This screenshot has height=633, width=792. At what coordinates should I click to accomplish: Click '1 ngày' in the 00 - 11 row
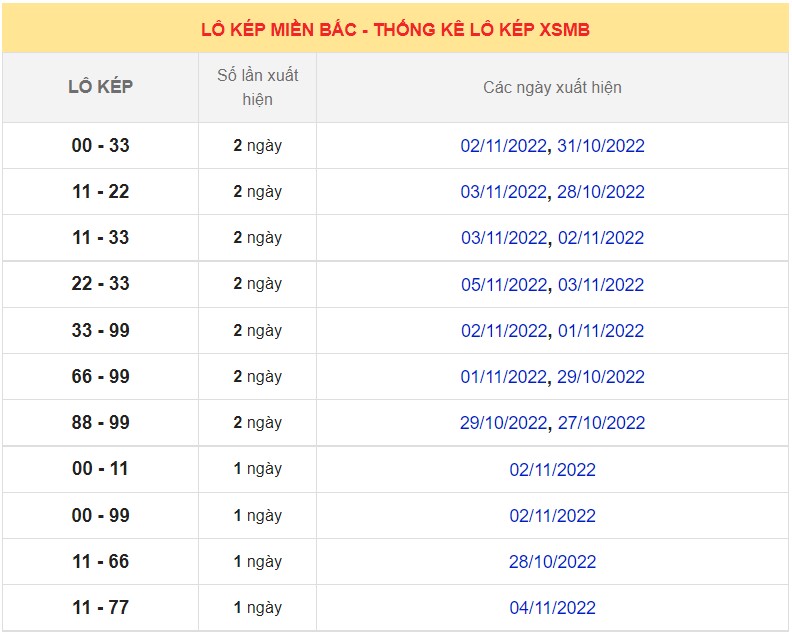[x=258, y=469]
